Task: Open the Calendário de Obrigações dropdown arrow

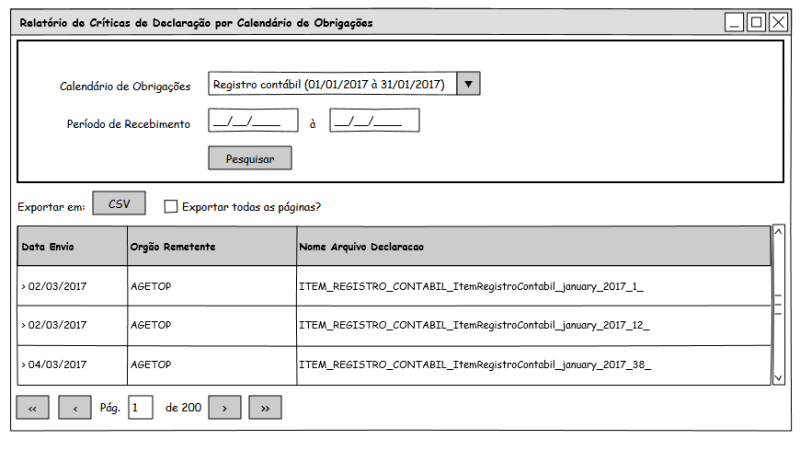Action: coord(469,84)
